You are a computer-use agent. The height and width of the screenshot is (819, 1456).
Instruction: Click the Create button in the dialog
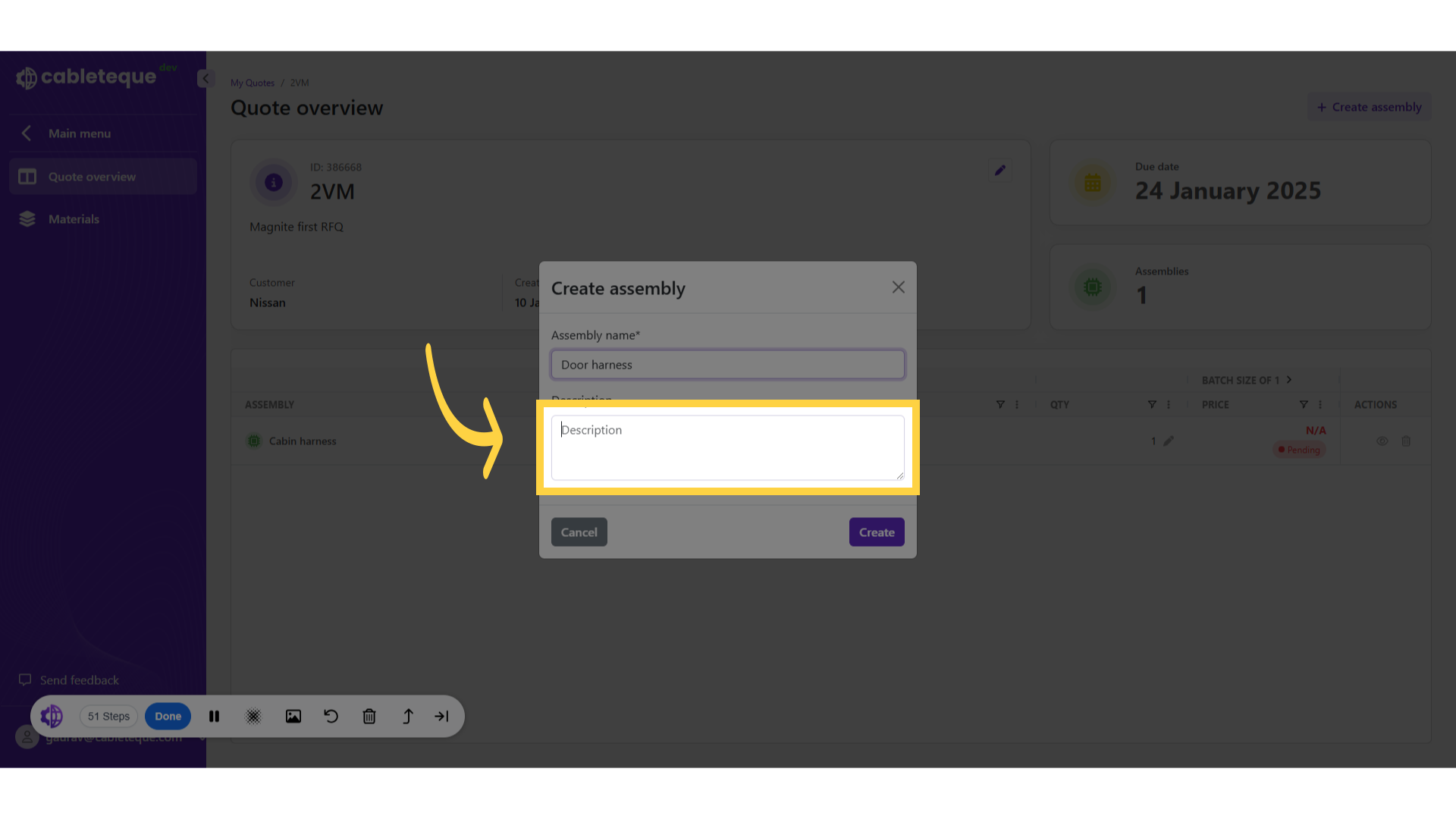click(x=877, y=532)
